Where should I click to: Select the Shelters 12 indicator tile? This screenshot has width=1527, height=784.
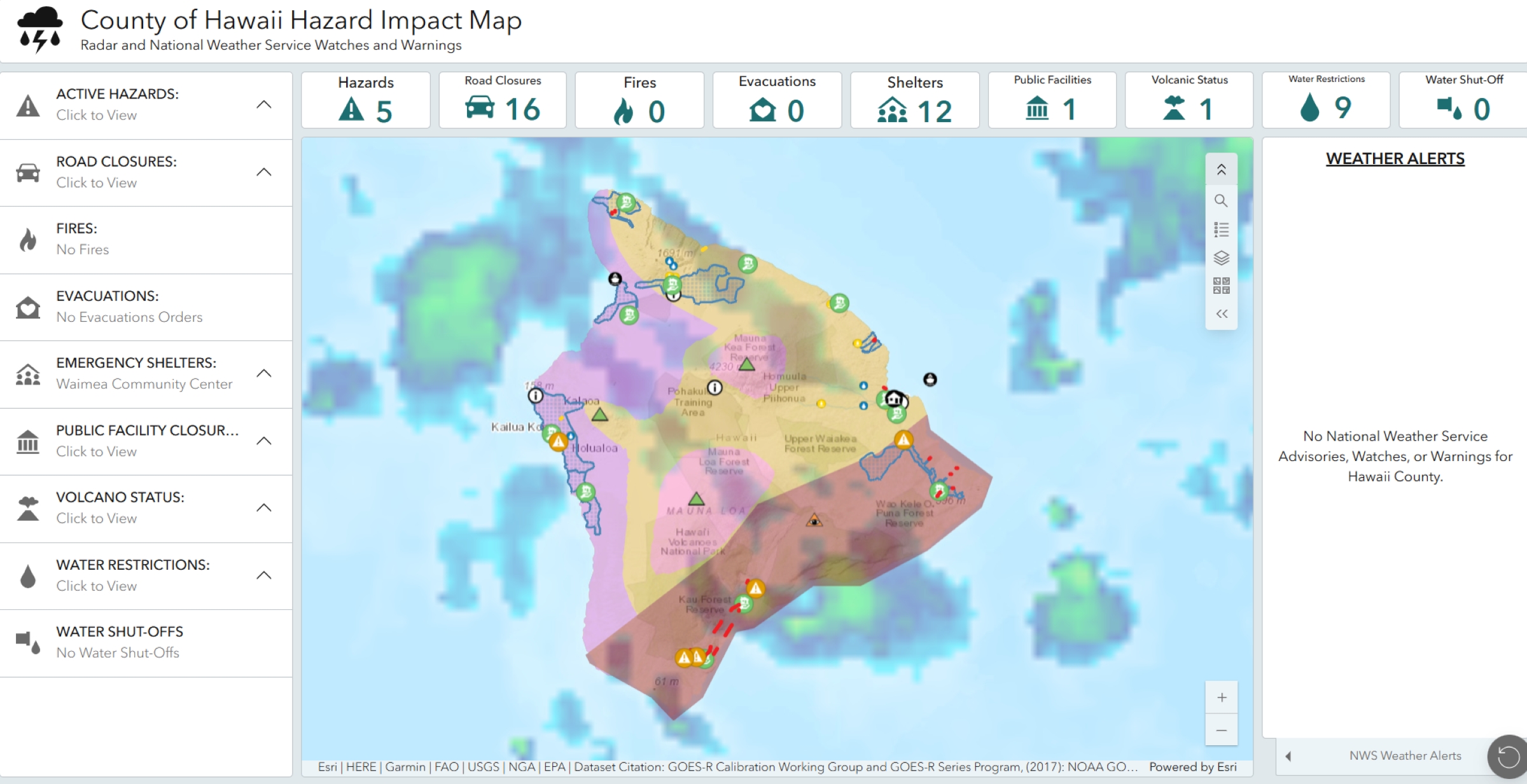pyautogui.click(x=914, y=100)
